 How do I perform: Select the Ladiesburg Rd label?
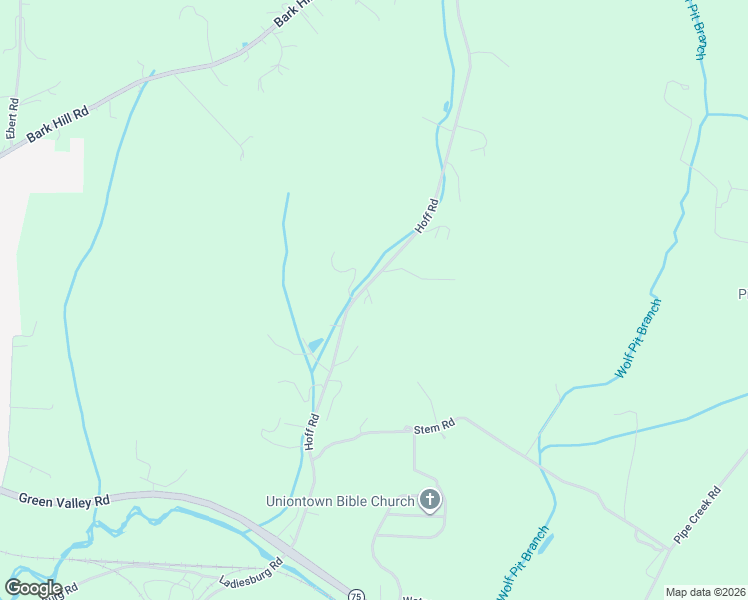pos(251,572)
